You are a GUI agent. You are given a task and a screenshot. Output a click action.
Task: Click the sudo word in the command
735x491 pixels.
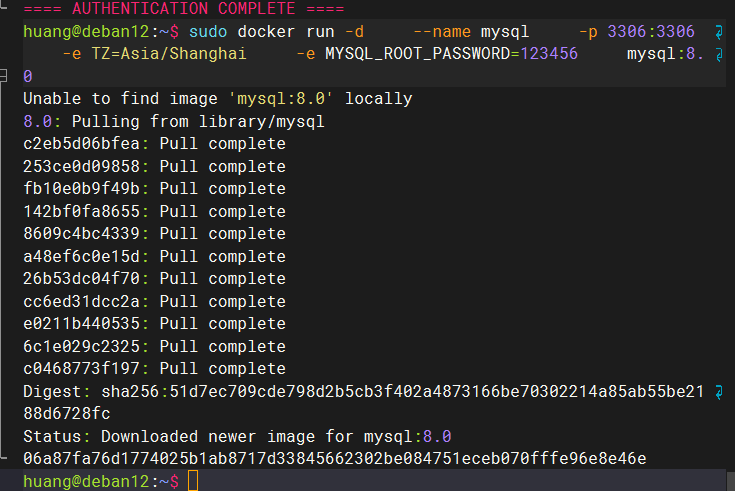[x=208, y=32]
